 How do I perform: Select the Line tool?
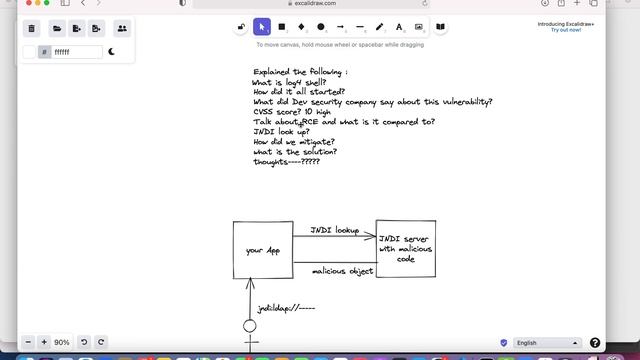360,27
